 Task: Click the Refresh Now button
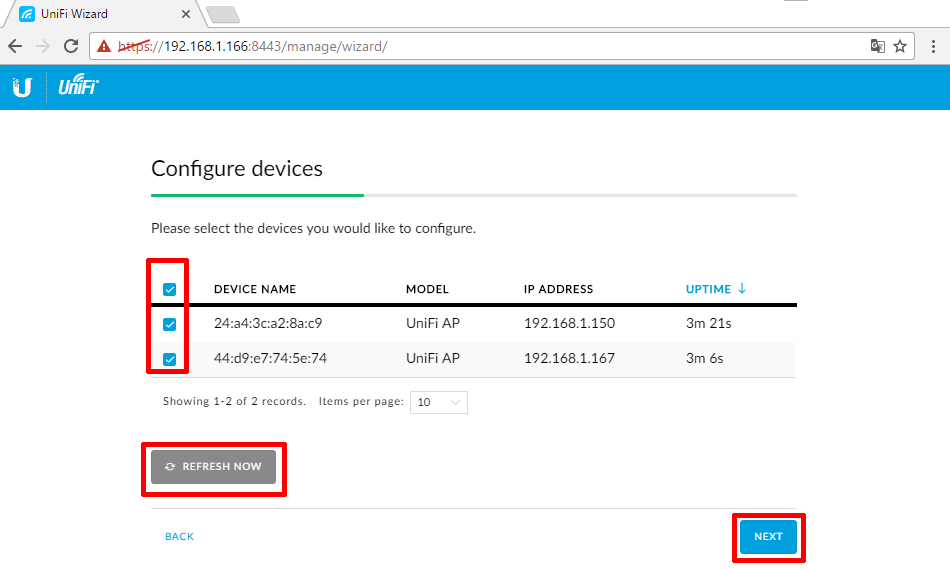213,467
